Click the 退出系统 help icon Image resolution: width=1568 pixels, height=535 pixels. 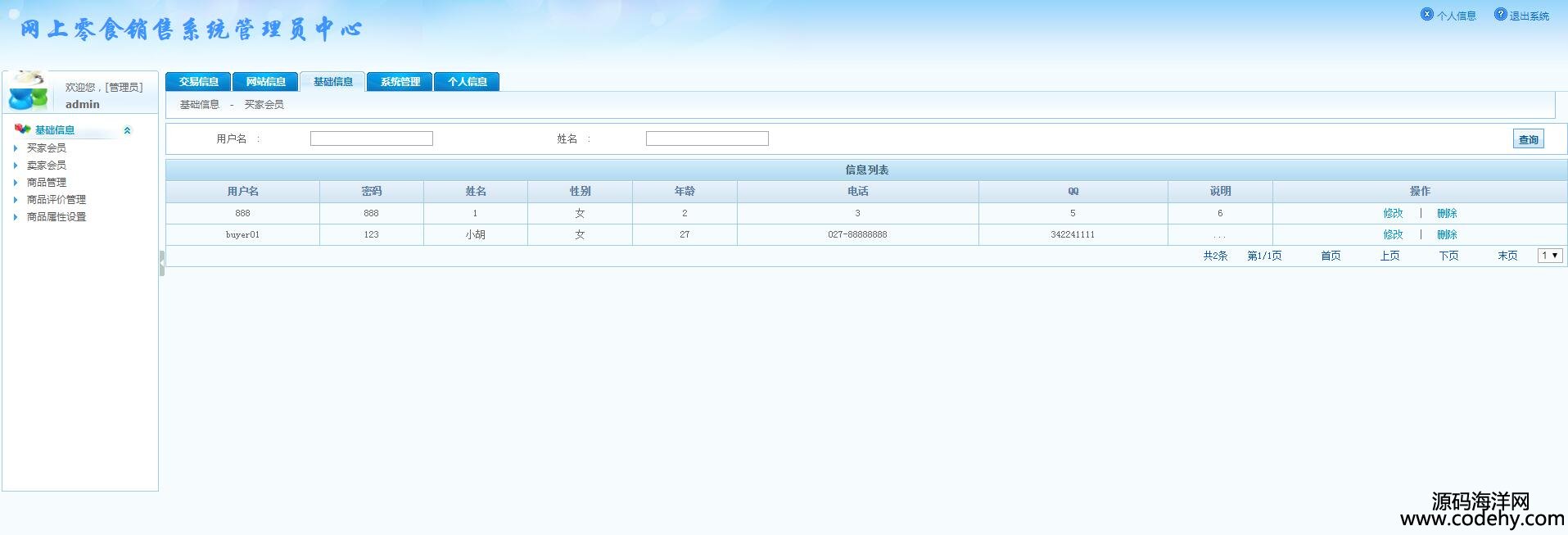coord(1500,15)
